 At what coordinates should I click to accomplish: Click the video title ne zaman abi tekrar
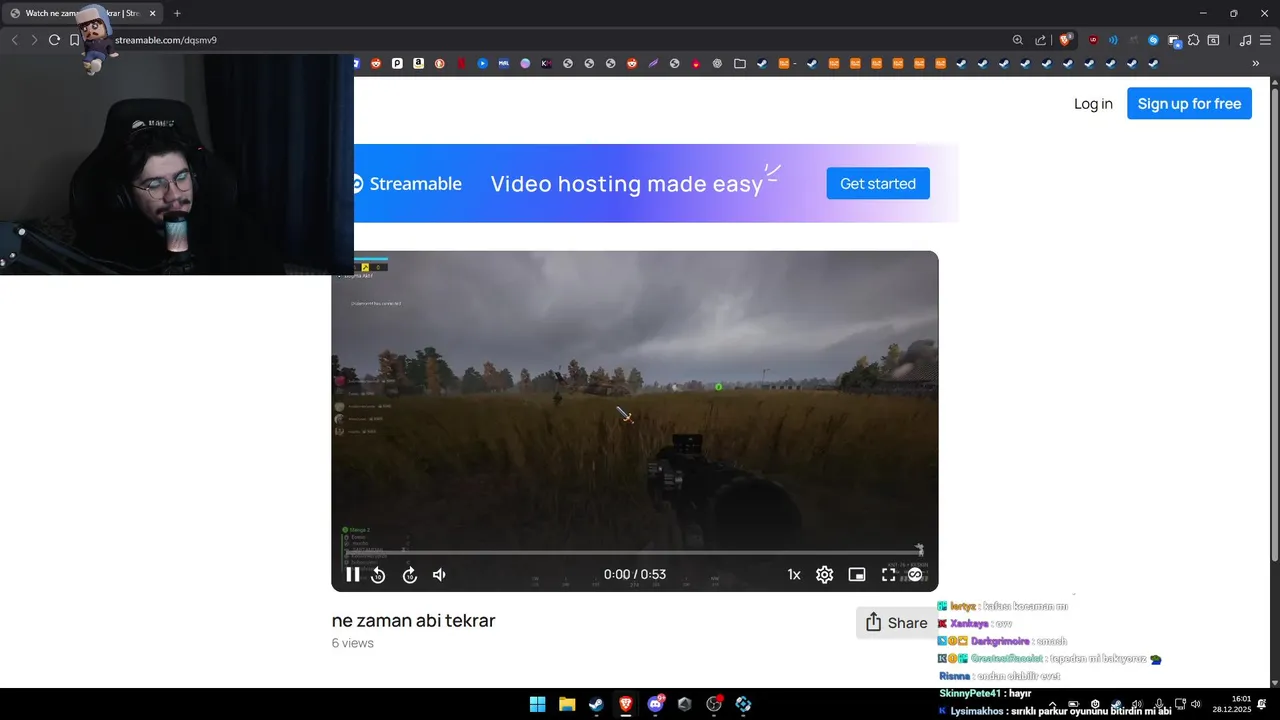coord(413,621)
